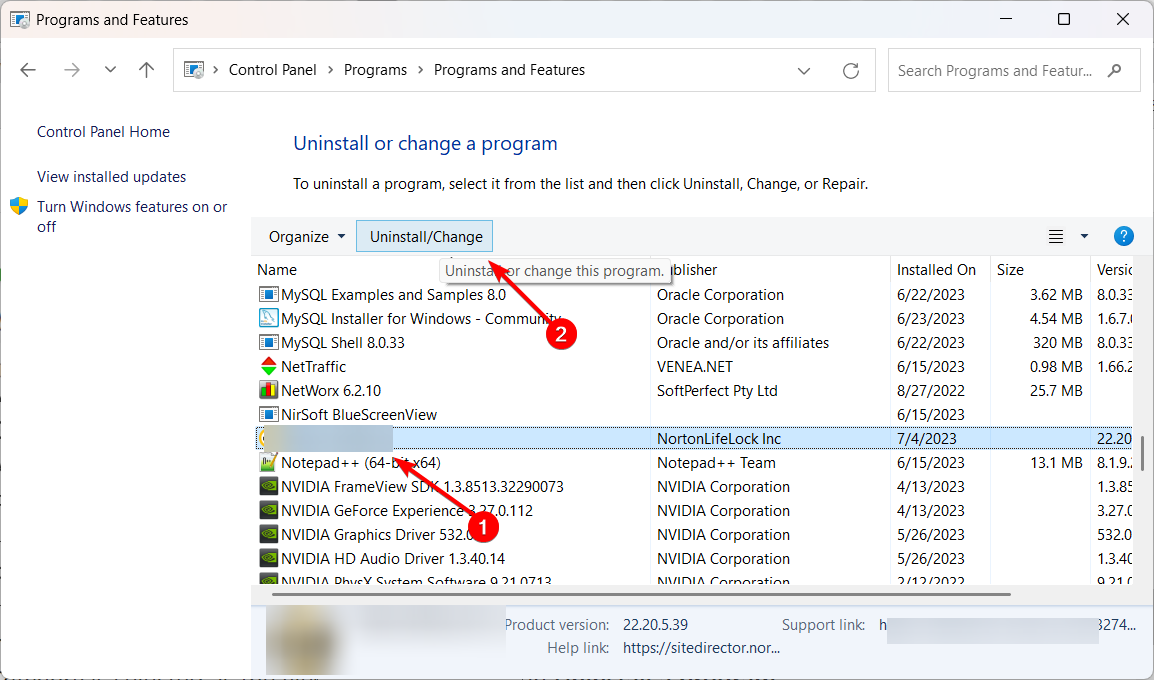1154x680 pixels.
Task: Click the Forward navigation arrow
Action: (71, 70)
